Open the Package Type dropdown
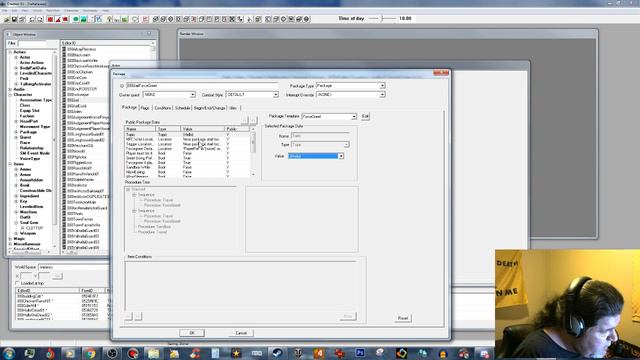This screenshot has width=640, height=360. pos(382,86)
